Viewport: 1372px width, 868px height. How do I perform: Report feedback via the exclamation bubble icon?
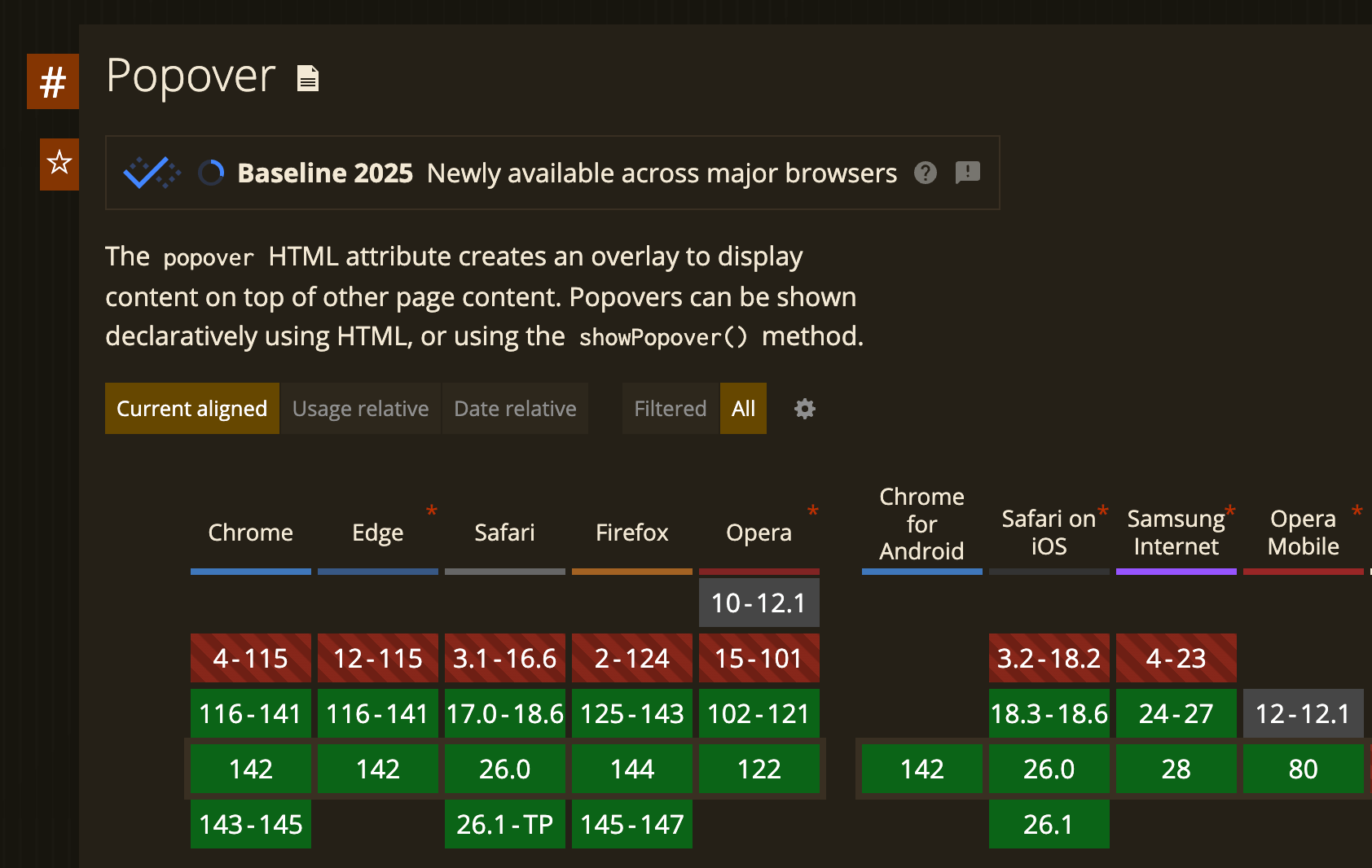click(967, 173)
